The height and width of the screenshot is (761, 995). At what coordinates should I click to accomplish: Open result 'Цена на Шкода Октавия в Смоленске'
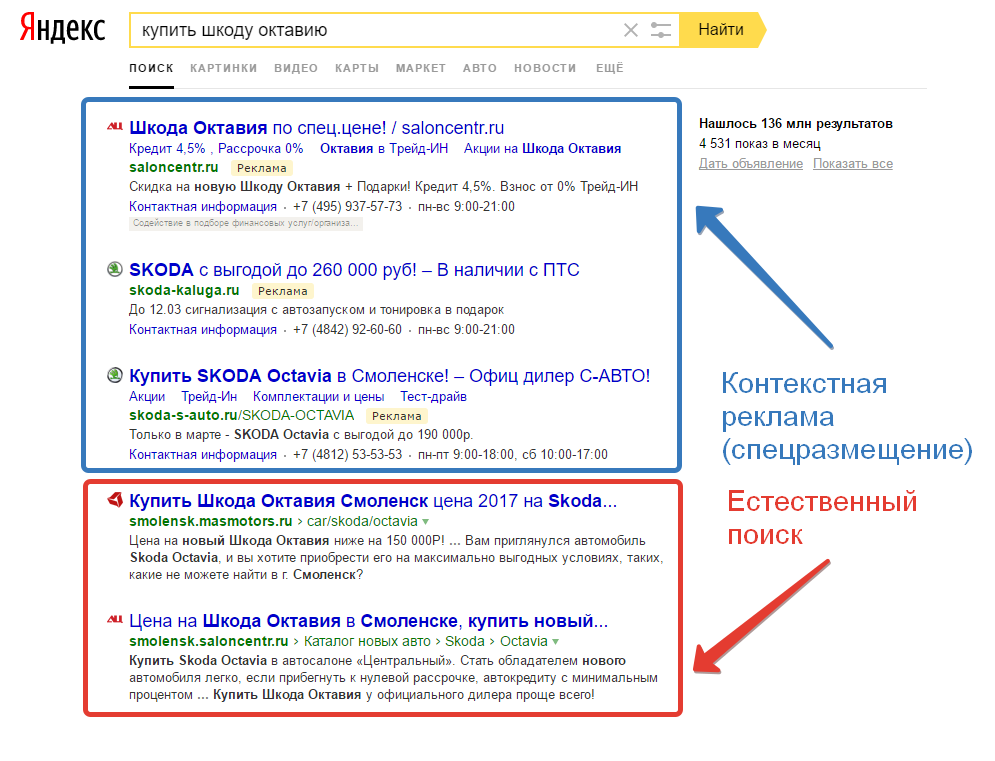[368, 621]
